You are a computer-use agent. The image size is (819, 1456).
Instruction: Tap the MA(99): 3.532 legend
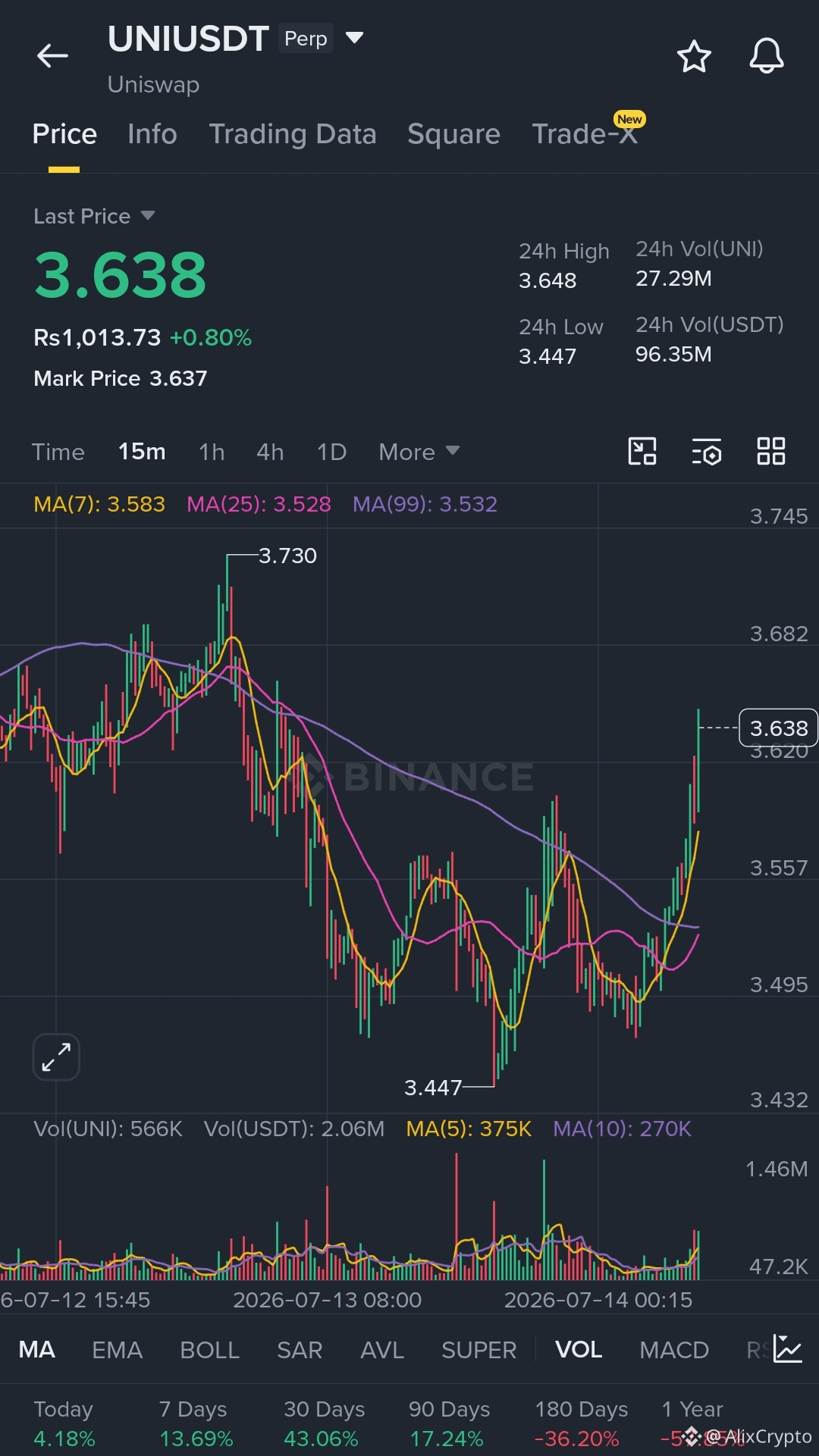tap(425, 504)
